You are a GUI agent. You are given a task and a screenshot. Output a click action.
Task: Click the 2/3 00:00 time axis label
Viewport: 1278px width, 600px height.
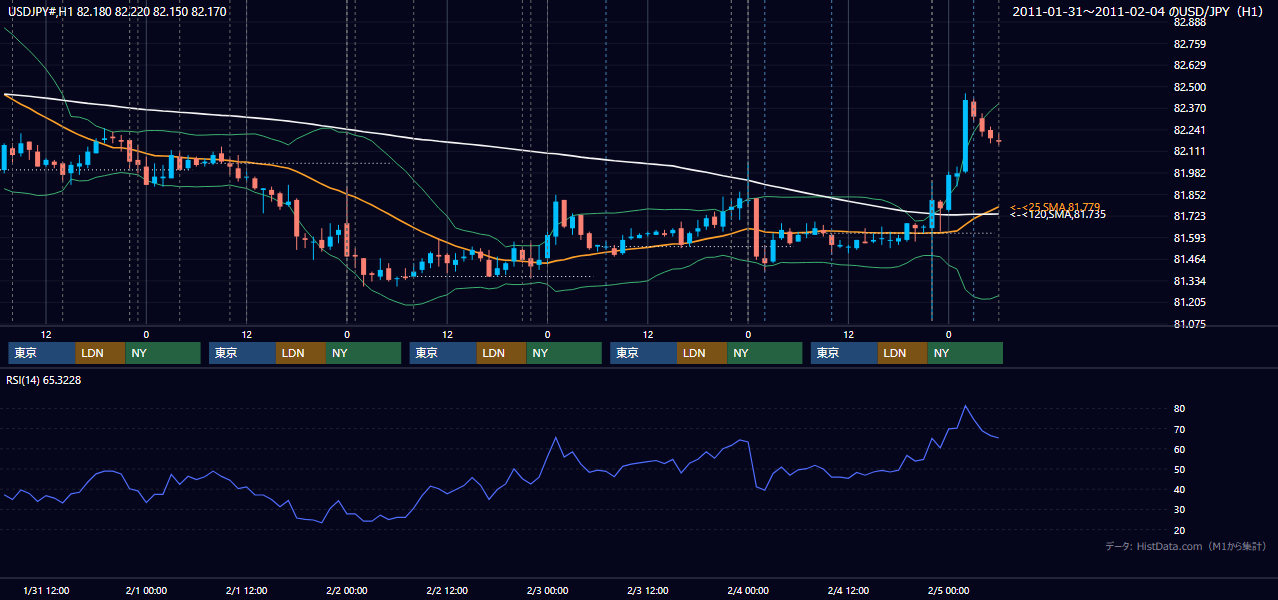(x=547, y=591)
